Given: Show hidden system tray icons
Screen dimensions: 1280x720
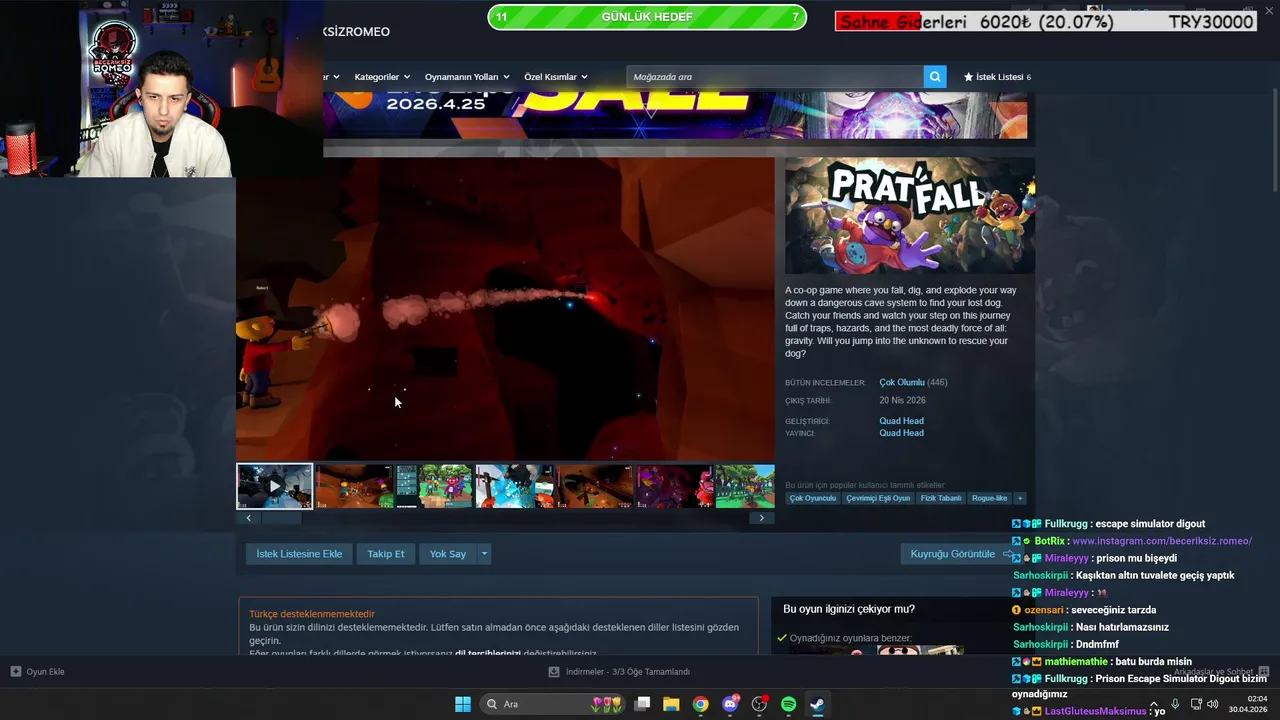Looking at the screenshot, I should tap(1154, 704).
